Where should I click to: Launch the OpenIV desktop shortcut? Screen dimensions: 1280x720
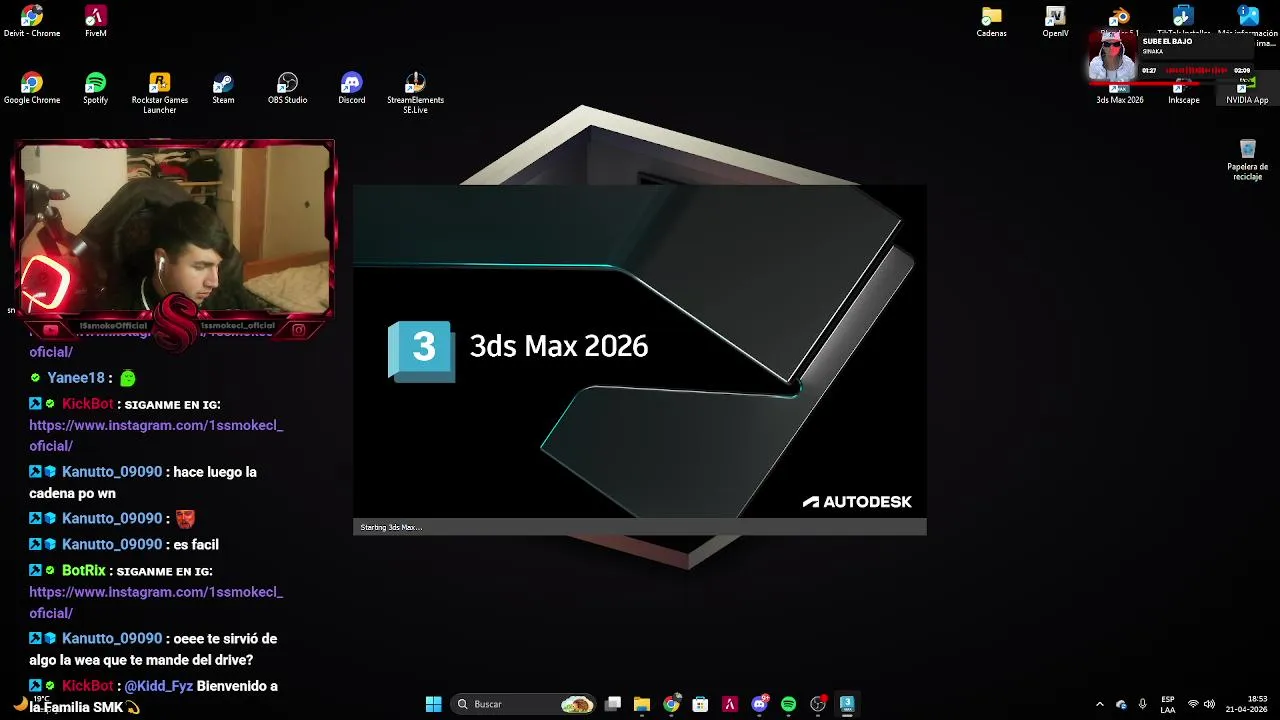tap(1056, 21)
